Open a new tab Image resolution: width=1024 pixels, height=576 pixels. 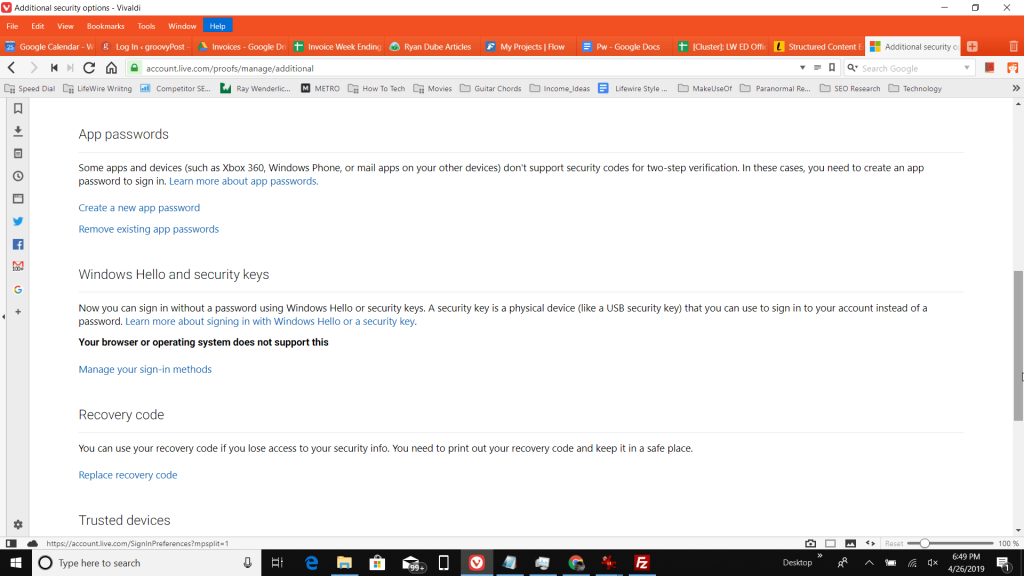pos(972,46)
